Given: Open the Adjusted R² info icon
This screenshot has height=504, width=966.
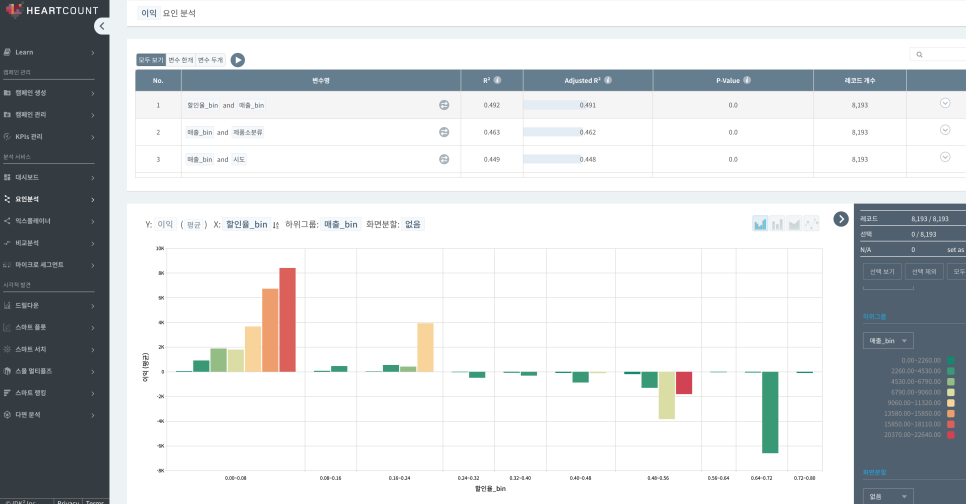Looking at the screenshot, I should [x=608, y=80].
